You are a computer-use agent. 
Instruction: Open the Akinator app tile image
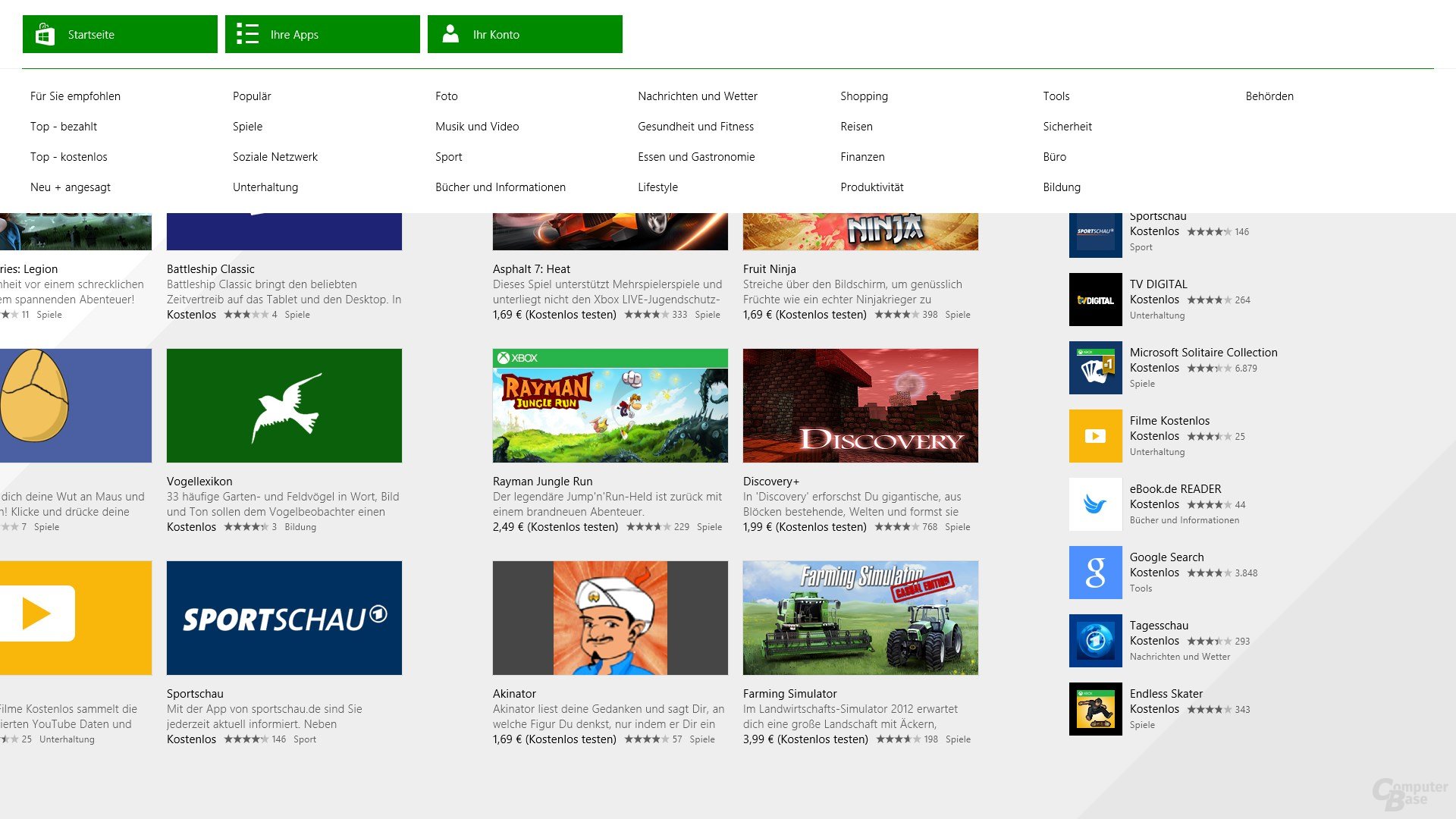[x=610, y=618]
